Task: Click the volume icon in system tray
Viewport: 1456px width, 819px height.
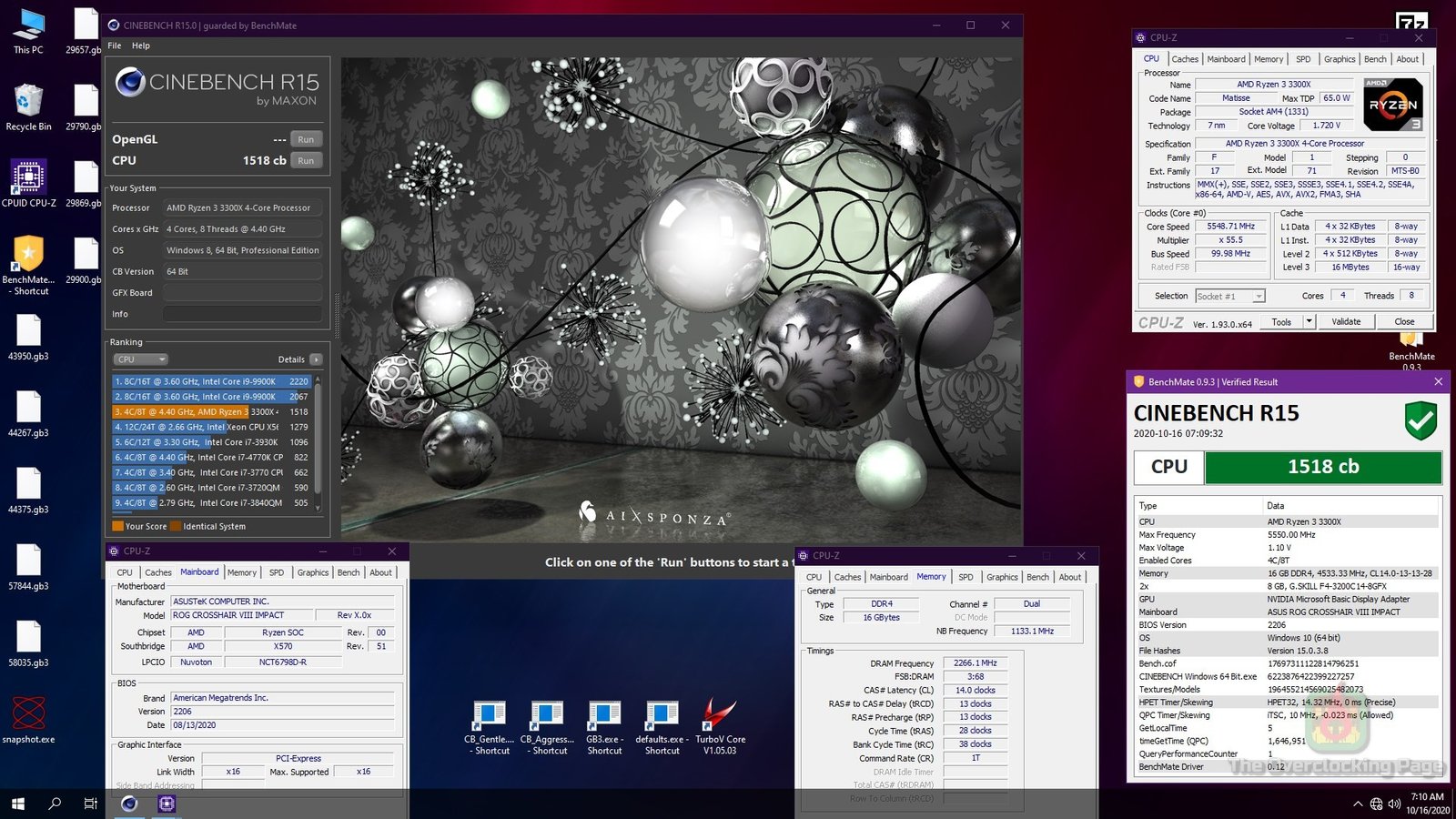Action: coord(1394,804)
